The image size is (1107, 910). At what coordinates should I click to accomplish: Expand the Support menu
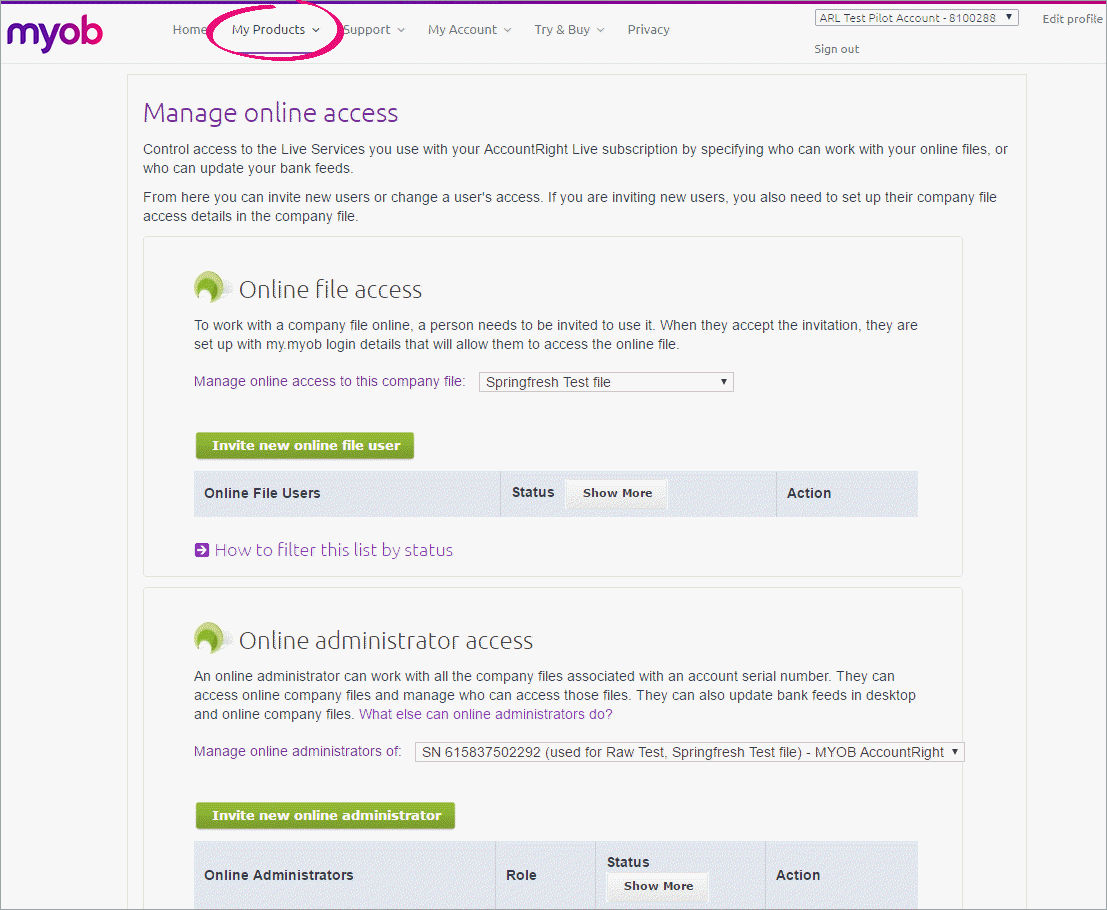[368, 29]
